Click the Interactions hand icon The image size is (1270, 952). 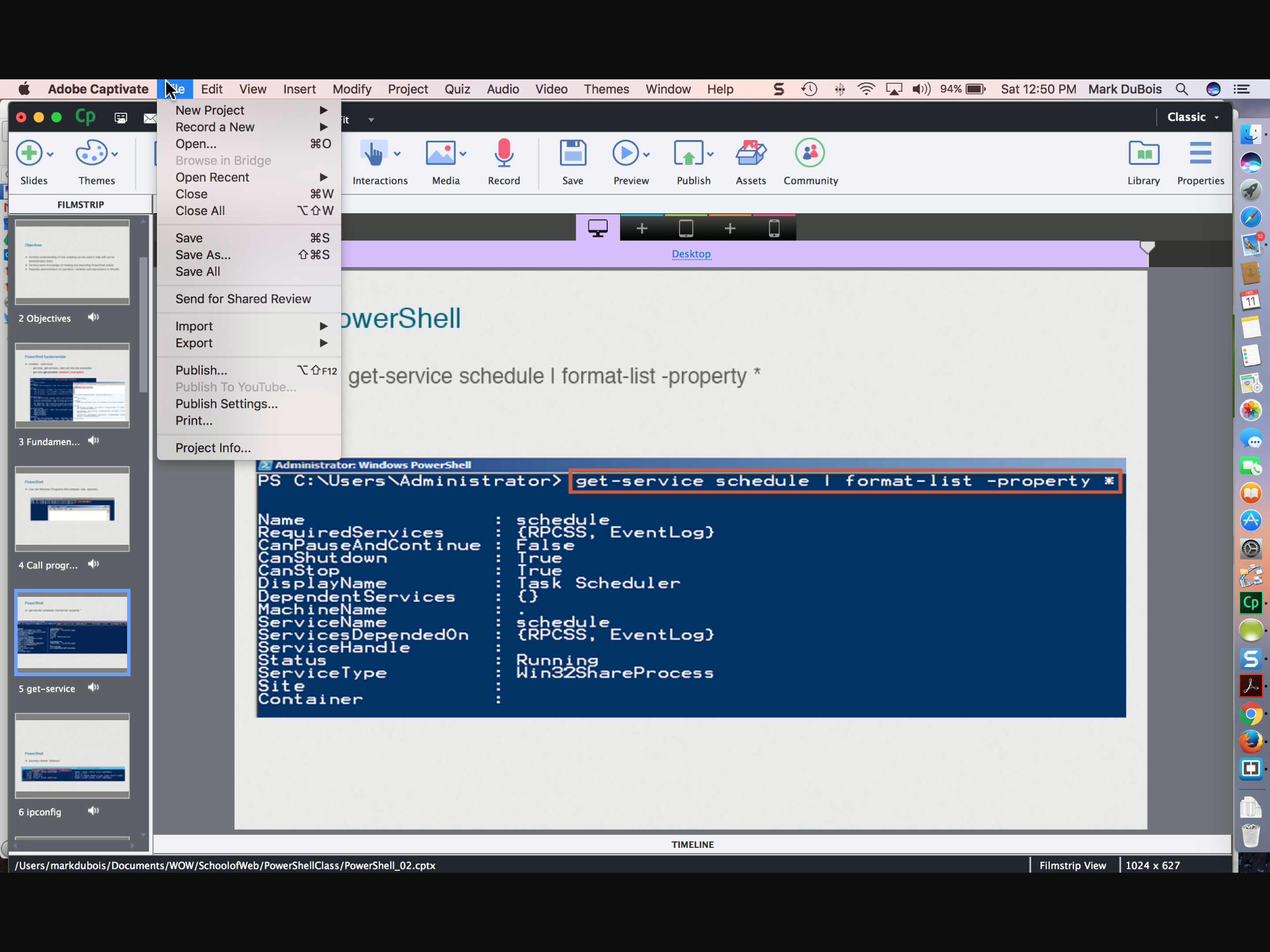[x=373, y=153]
